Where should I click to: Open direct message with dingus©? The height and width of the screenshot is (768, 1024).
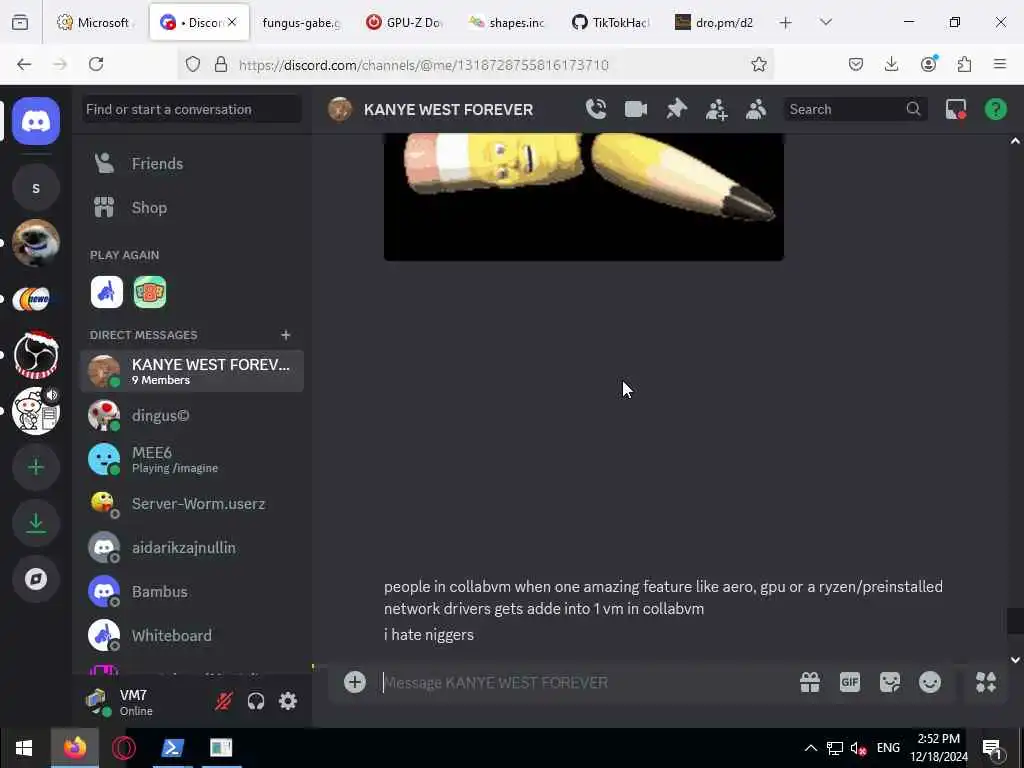click(x=192, y=416)
